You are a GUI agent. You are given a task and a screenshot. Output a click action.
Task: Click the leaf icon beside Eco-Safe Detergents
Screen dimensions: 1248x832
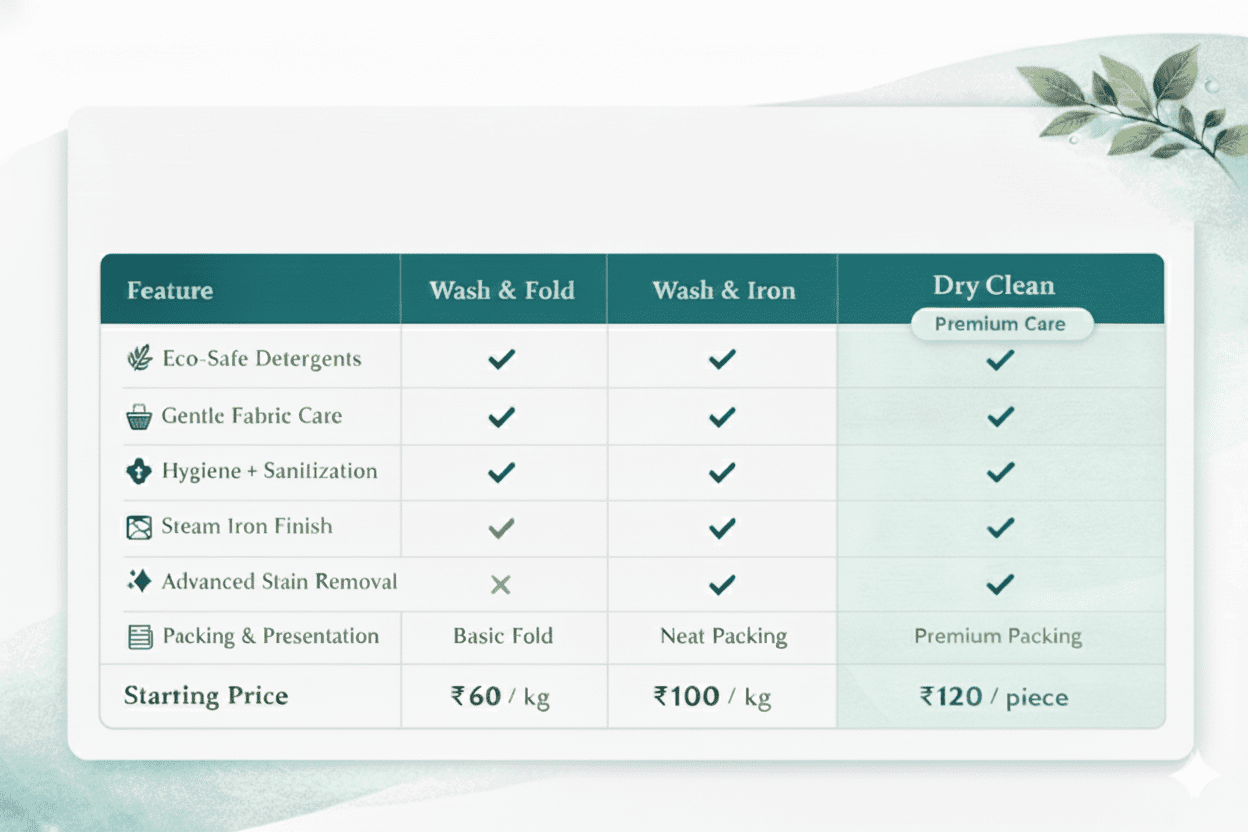click(139, 359)
